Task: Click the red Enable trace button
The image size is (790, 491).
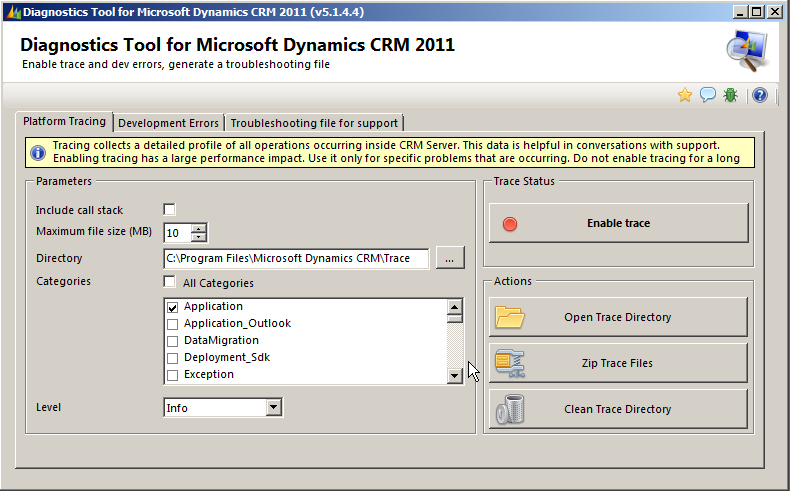Action: tap(618, 223)
